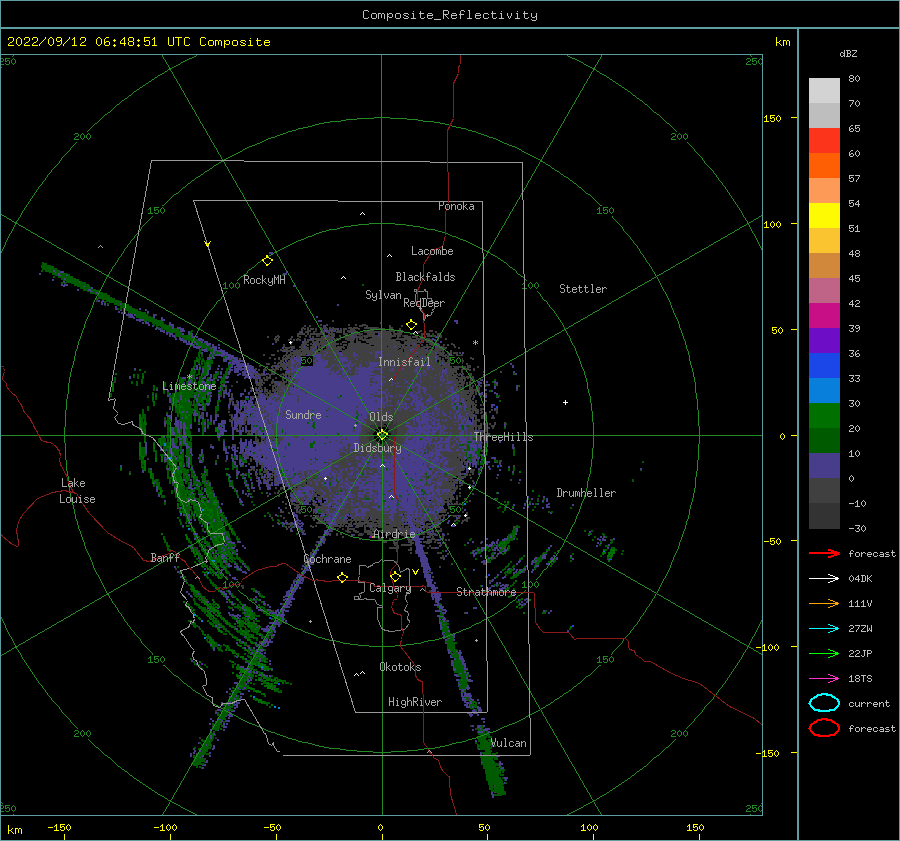Click the RedDeer city label
This screenshot has width=900, height=841.
tap(424, 303)
